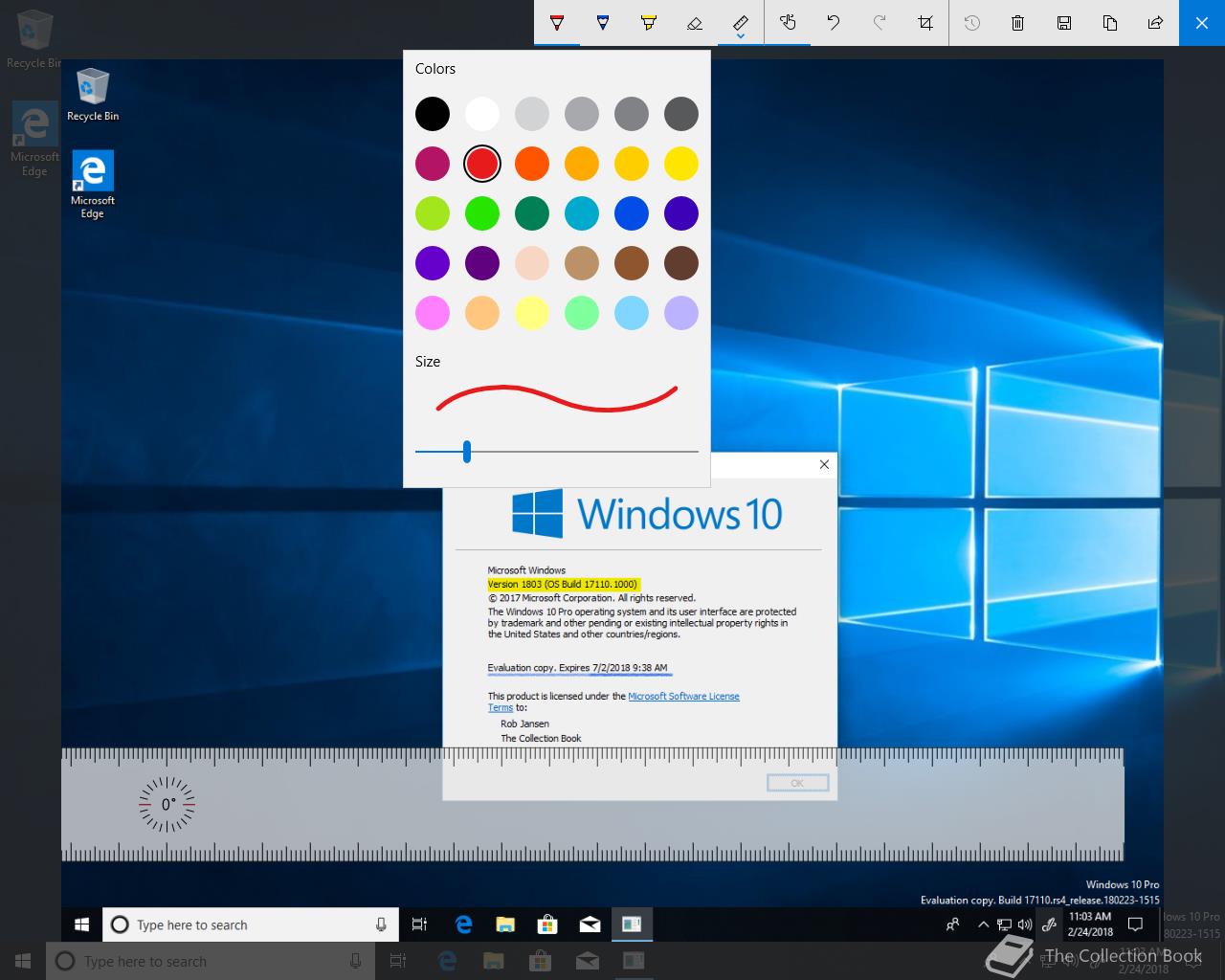Click the Cortana microphone in captured taskbar
Viewport: 1225px width, 980px height.
(381, 924)
